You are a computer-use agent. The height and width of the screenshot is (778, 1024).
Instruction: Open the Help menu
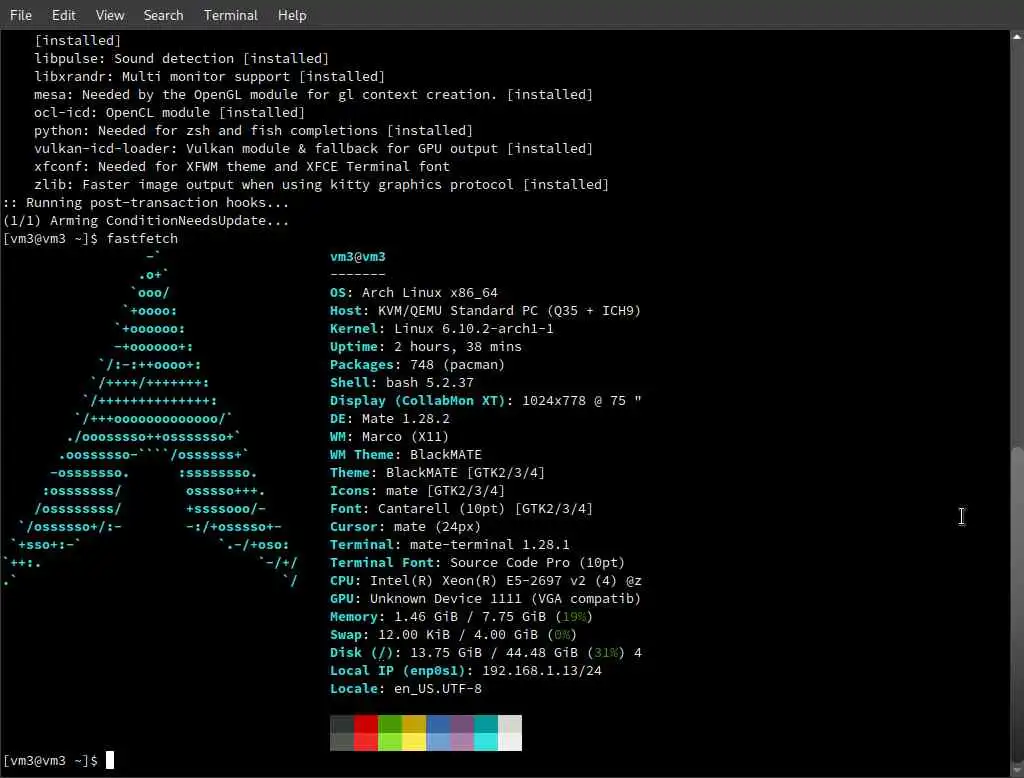coord(292,15)
